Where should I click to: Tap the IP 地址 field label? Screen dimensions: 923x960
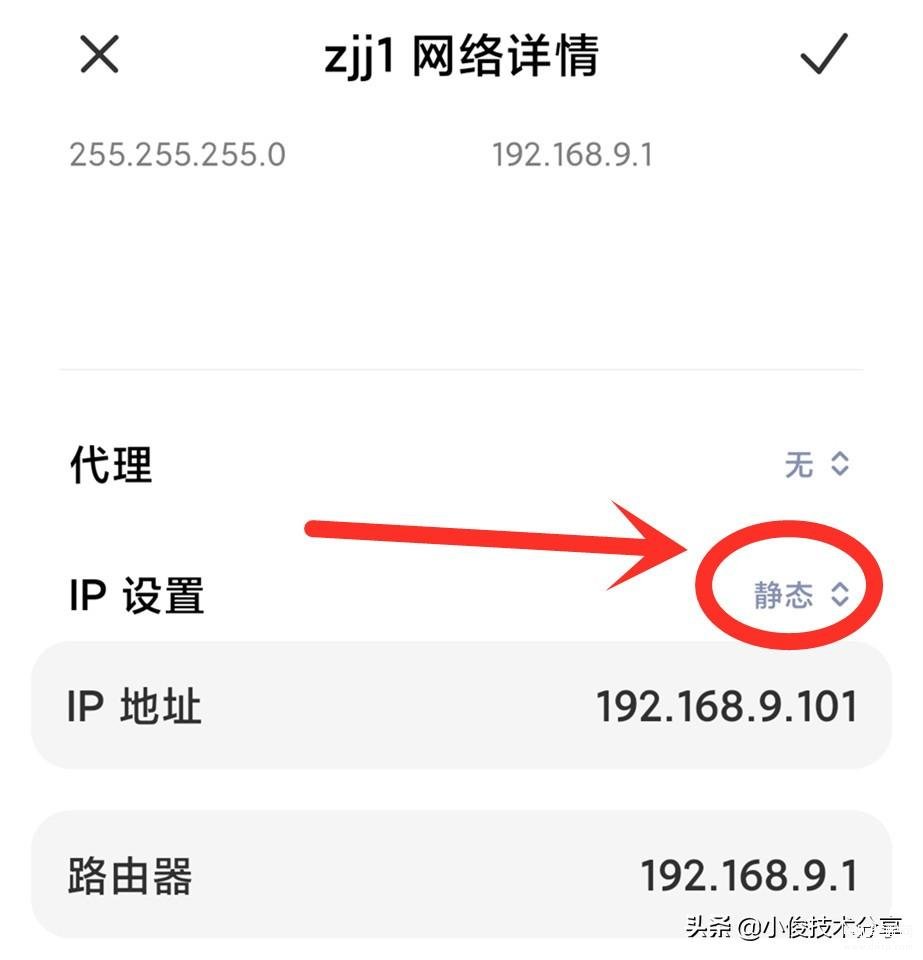[134, 707]
